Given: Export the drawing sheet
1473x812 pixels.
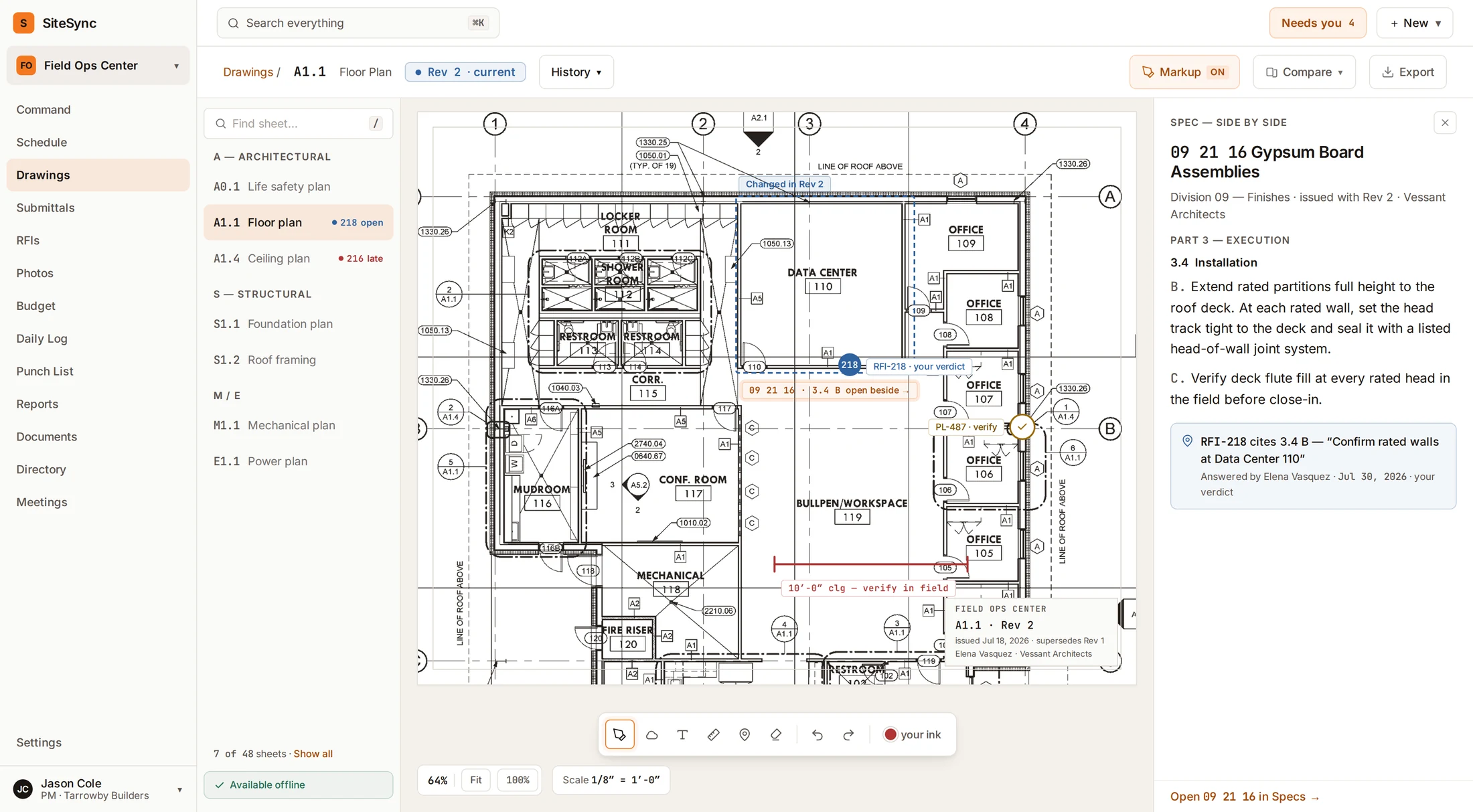Looking at the screenshot, I should pyautogui.click(x=1407, y=72).
